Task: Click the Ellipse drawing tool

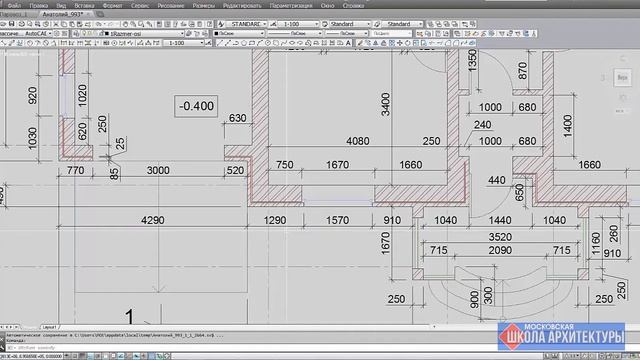Action: click(x=292, y=43)
